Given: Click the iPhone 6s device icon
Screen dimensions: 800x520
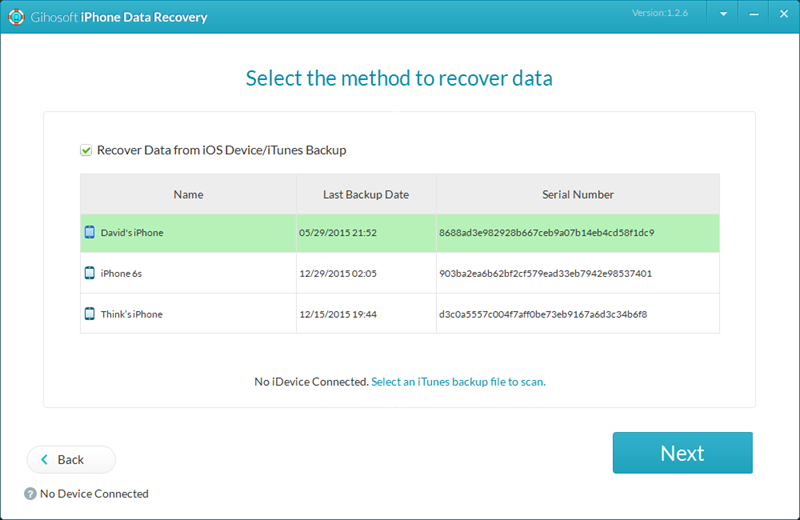Looking at the screenshot, I should pos(90,273).
